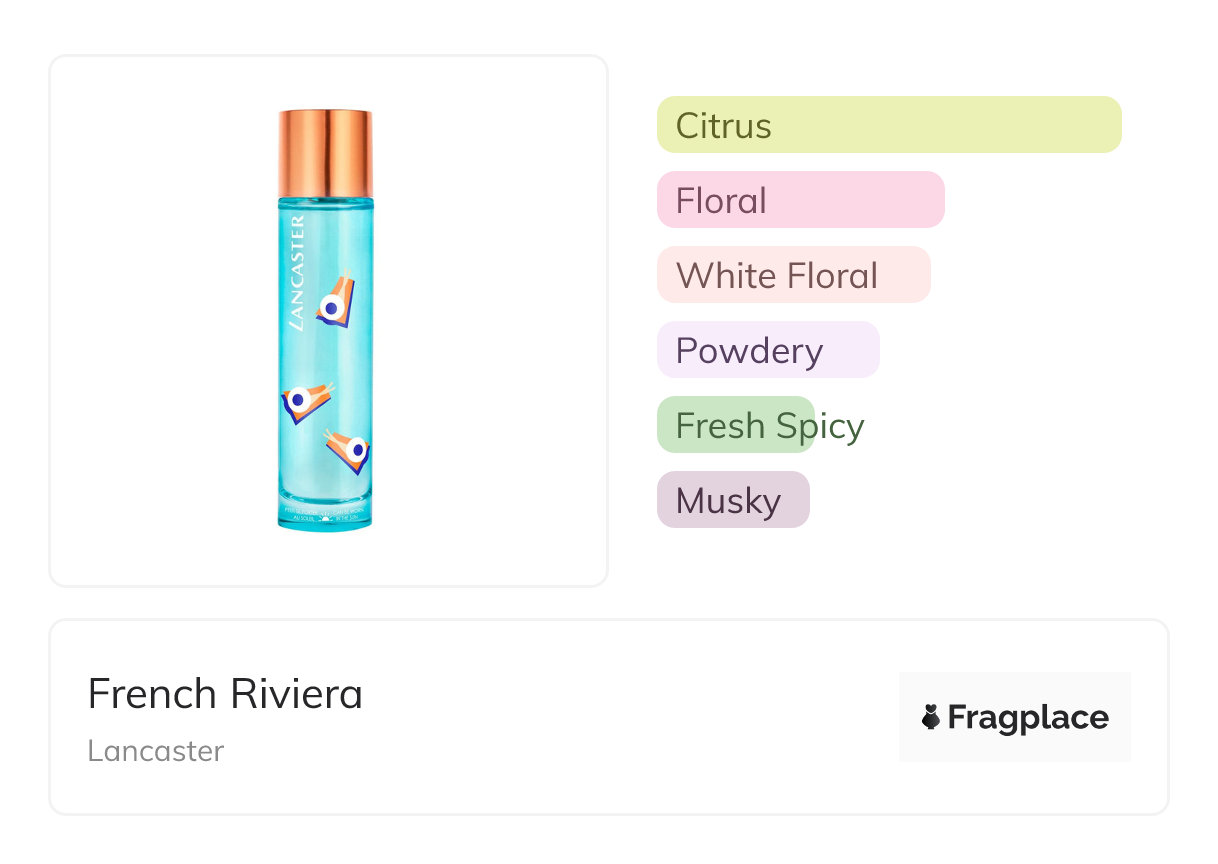Choose the White Floral accord bar
Image resolution: width=1218 pixels, height=864 pixels.
click(793, 275)
